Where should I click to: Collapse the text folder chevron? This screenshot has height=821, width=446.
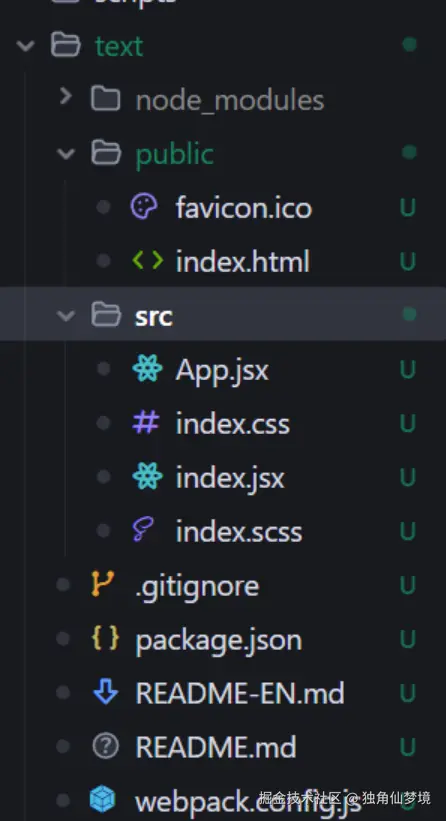point(25,46)
